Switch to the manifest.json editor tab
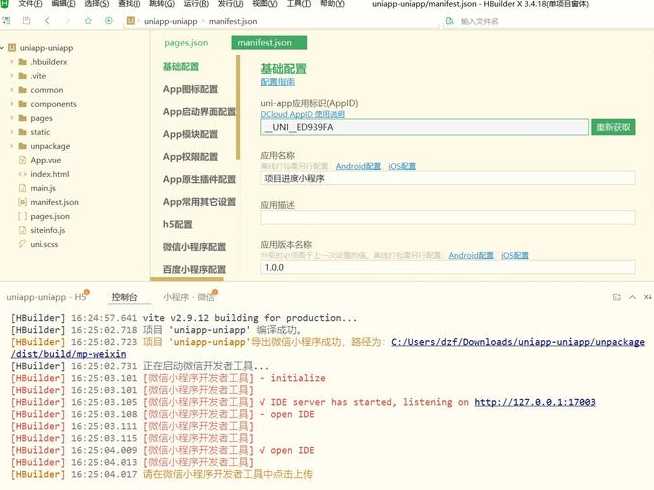Viewport: 654px width, 490px height. (269, 43)
